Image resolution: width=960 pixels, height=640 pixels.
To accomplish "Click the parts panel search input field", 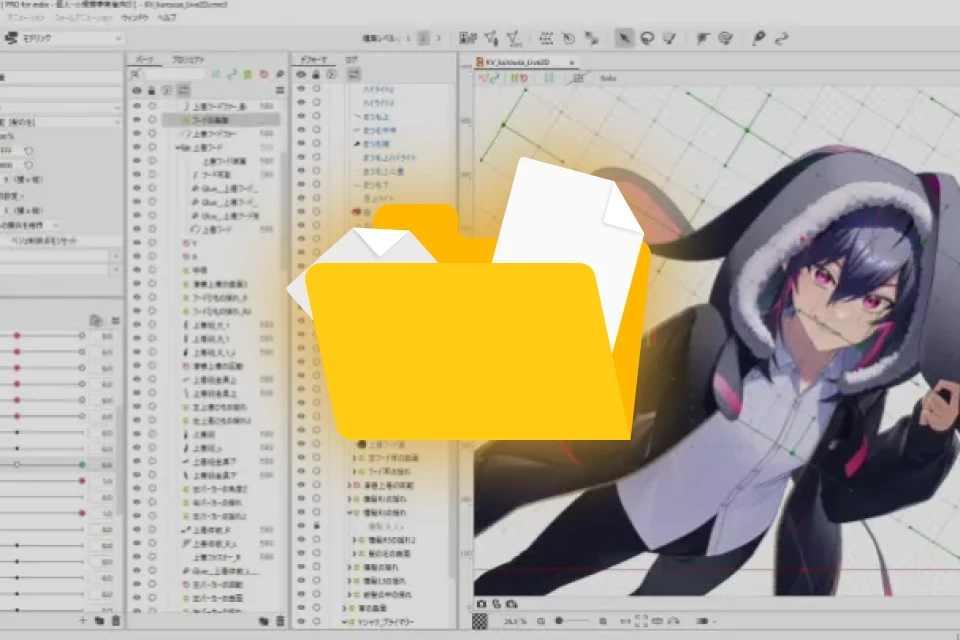I will [x=174, y=74].
